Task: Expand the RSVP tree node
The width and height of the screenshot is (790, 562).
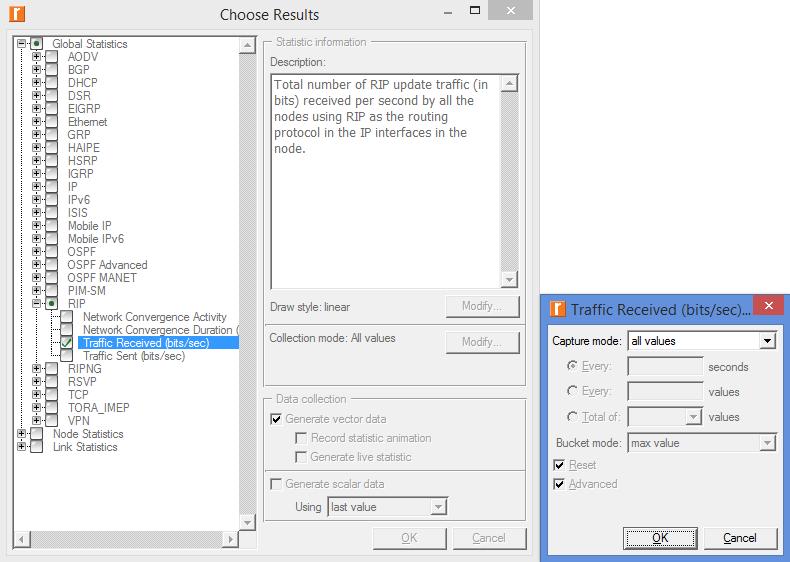Action: [x=36, y=382]
